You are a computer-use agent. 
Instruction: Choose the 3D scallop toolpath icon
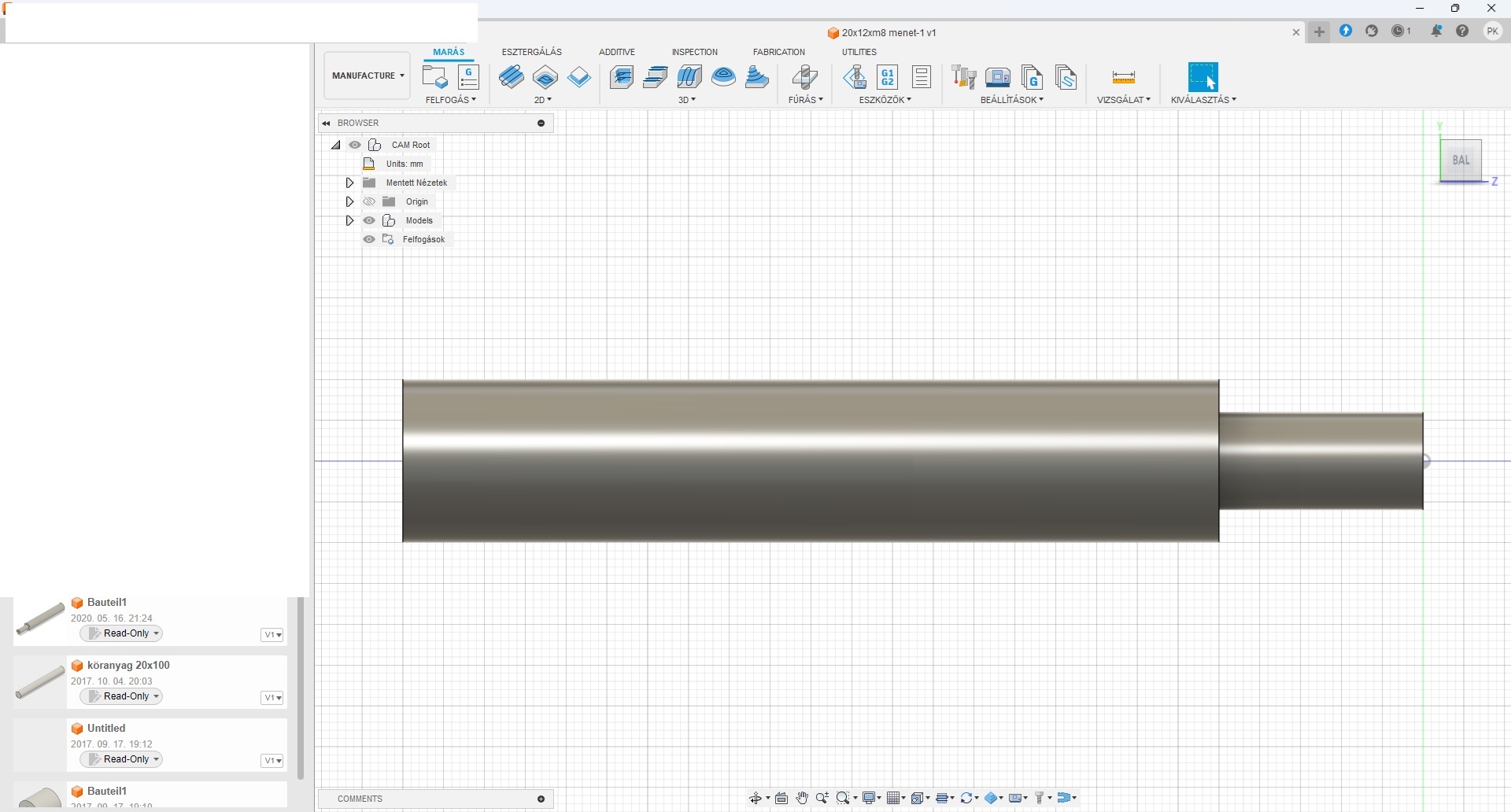coord(757,77)
